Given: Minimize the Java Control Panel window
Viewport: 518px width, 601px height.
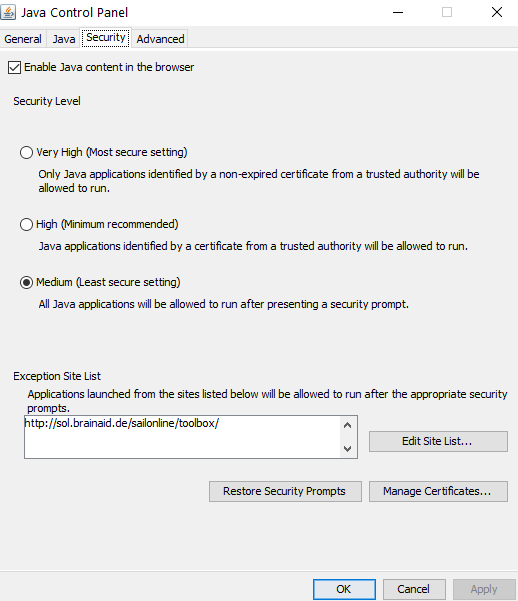Looking at the screenshot, I should pyautogui.click(x=398, y=12).
